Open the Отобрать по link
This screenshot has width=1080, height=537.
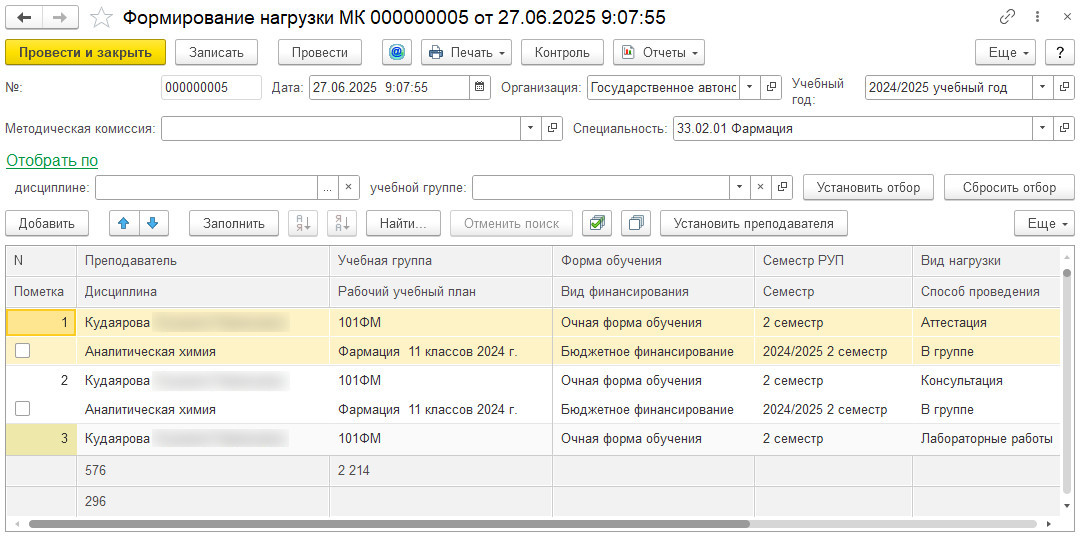coord(52,160)
